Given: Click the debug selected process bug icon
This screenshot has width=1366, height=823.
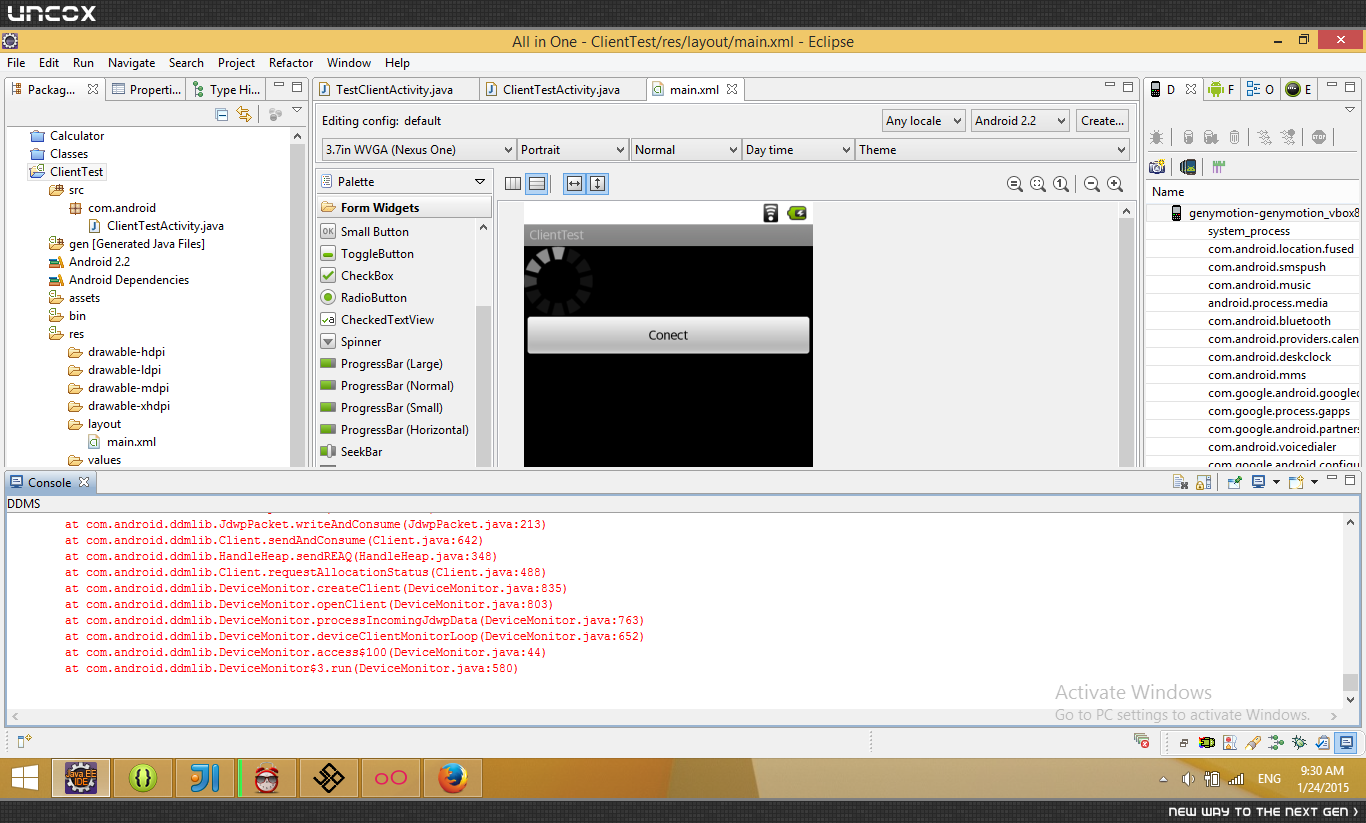Looking at the screenshot, I should pyautogui.click(x=1157, y=137).
